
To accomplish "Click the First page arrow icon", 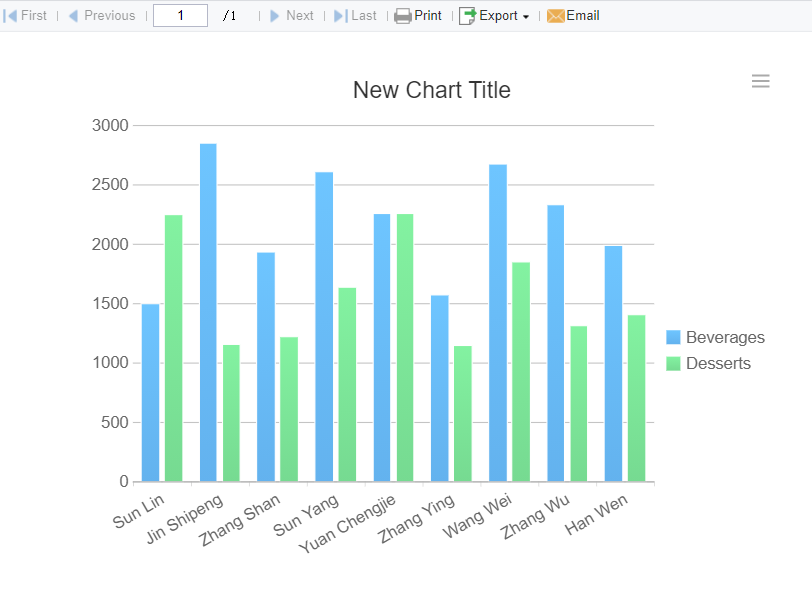I will (10, 16).
